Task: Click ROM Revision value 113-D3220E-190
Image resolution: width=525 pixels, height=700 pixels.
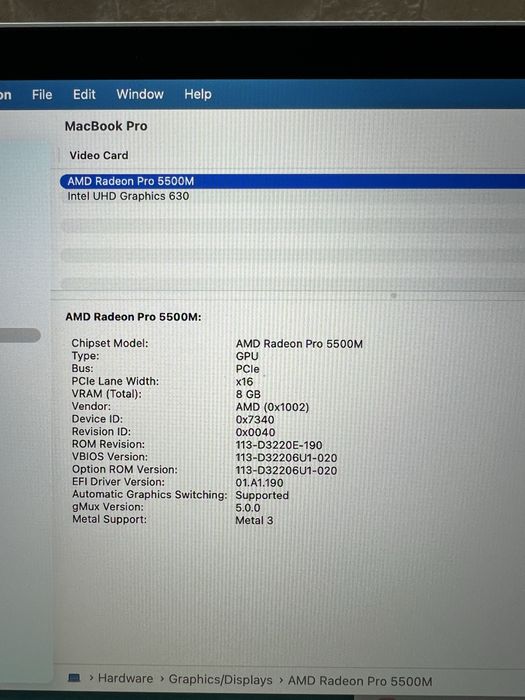Action: tap(279, 445)
